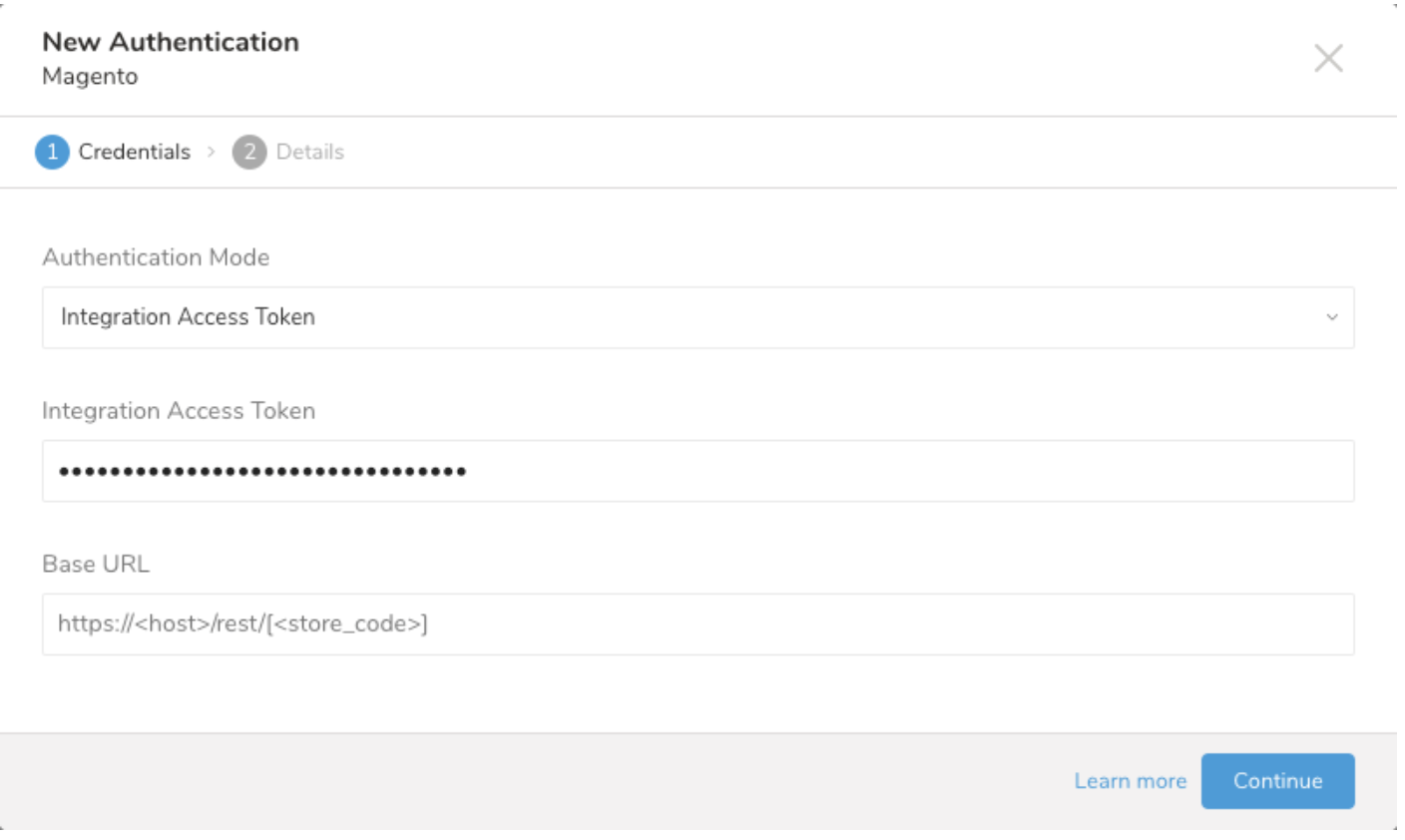
Task: Switch to the Details step tab
Action: click(x=309, y=152)
